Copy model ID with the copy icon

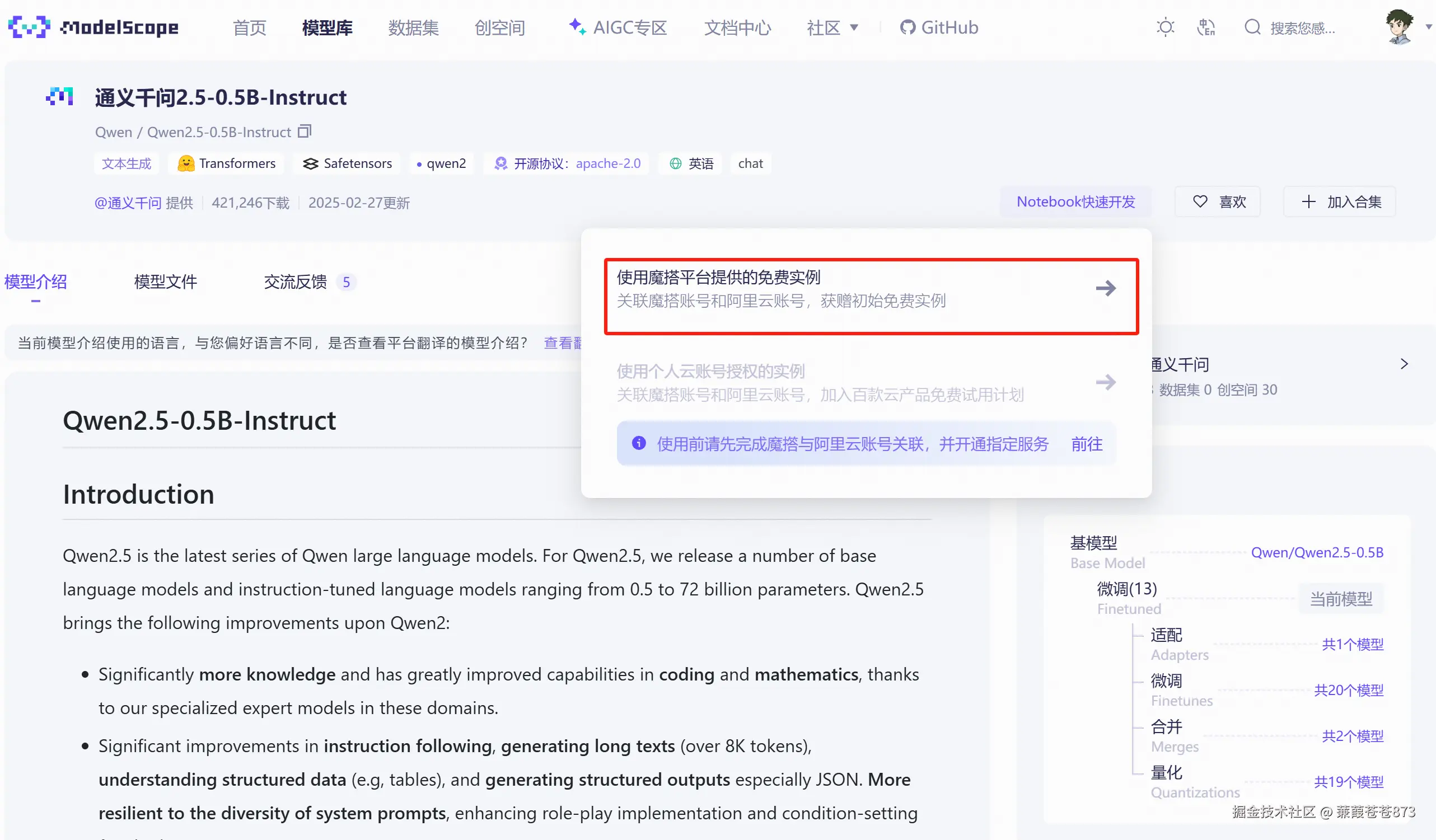tap(305, 132)
